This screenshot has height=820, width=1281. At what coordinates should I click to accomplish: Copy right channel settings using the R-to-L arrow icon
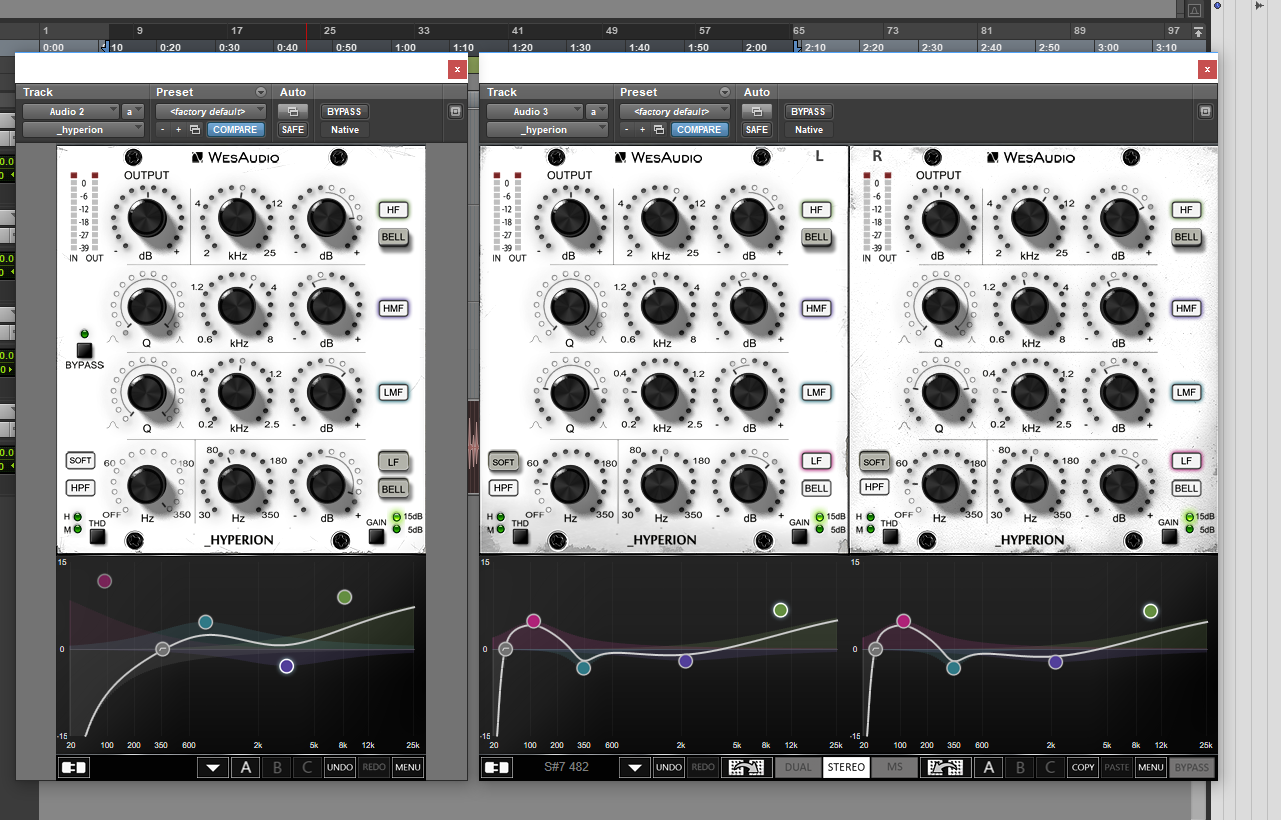pyautogui.click(x=944, y=767)
